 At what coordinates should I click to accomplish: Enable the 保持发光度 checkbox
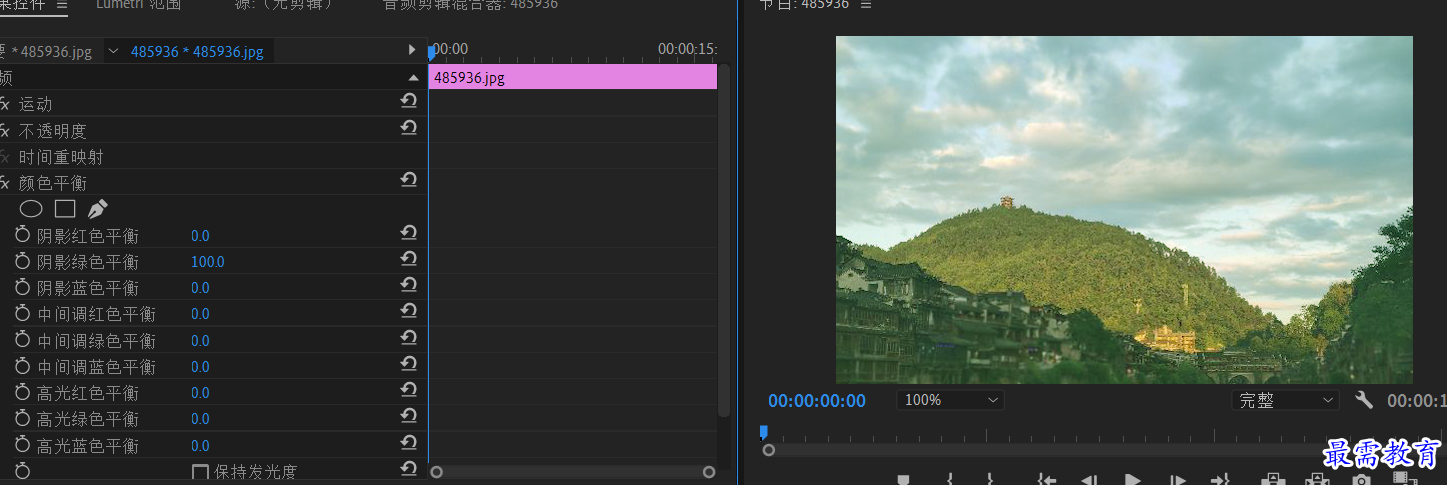[200, 471]
